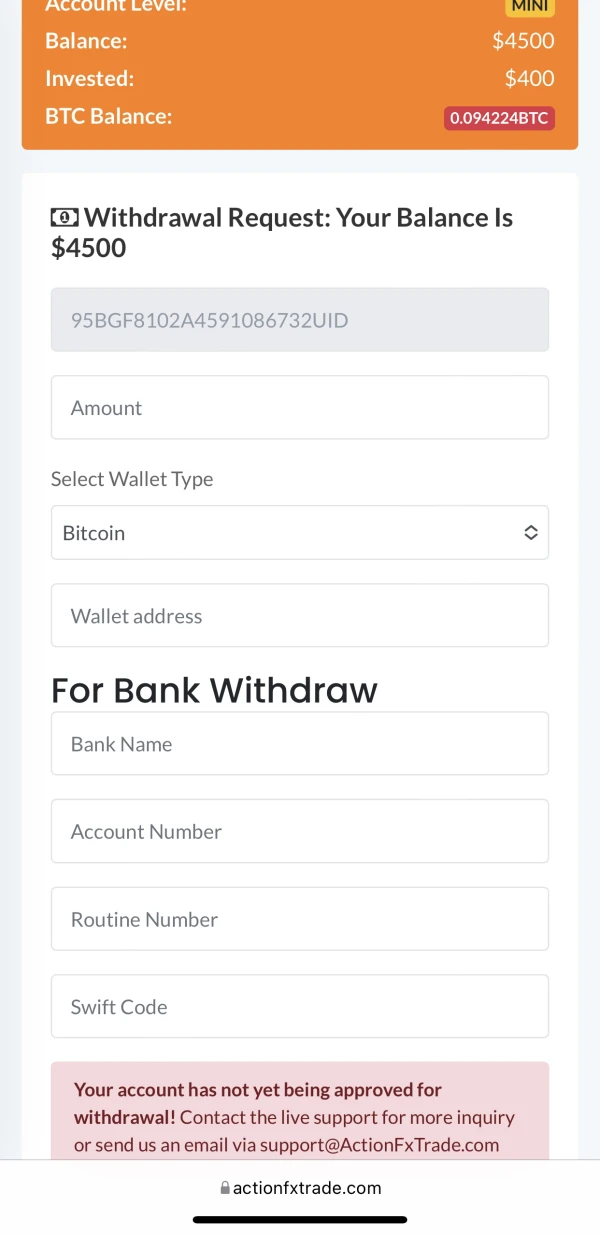Image resolution: width=600 pixels, height=1235 pixels.
Task: Tap the lock icon in the address bar
Action: click(225, 1188)
